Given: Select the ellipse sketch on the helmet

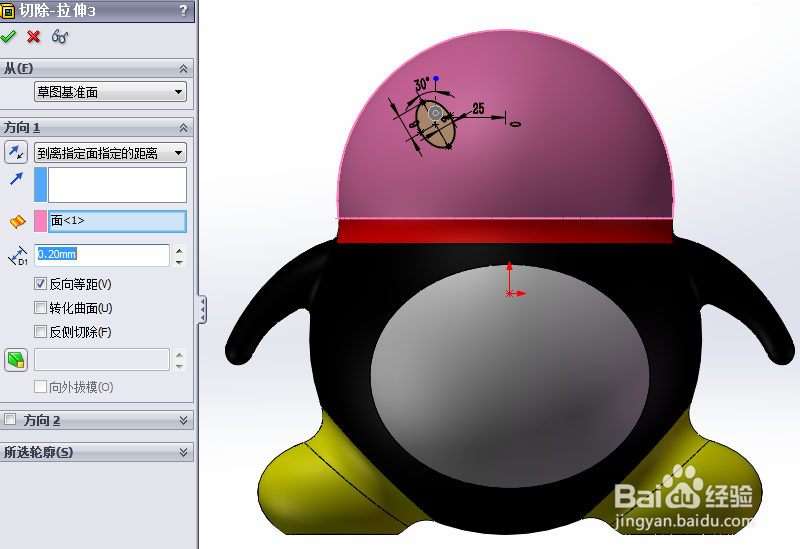Looking at the screenshot, I should pos(435,124).
